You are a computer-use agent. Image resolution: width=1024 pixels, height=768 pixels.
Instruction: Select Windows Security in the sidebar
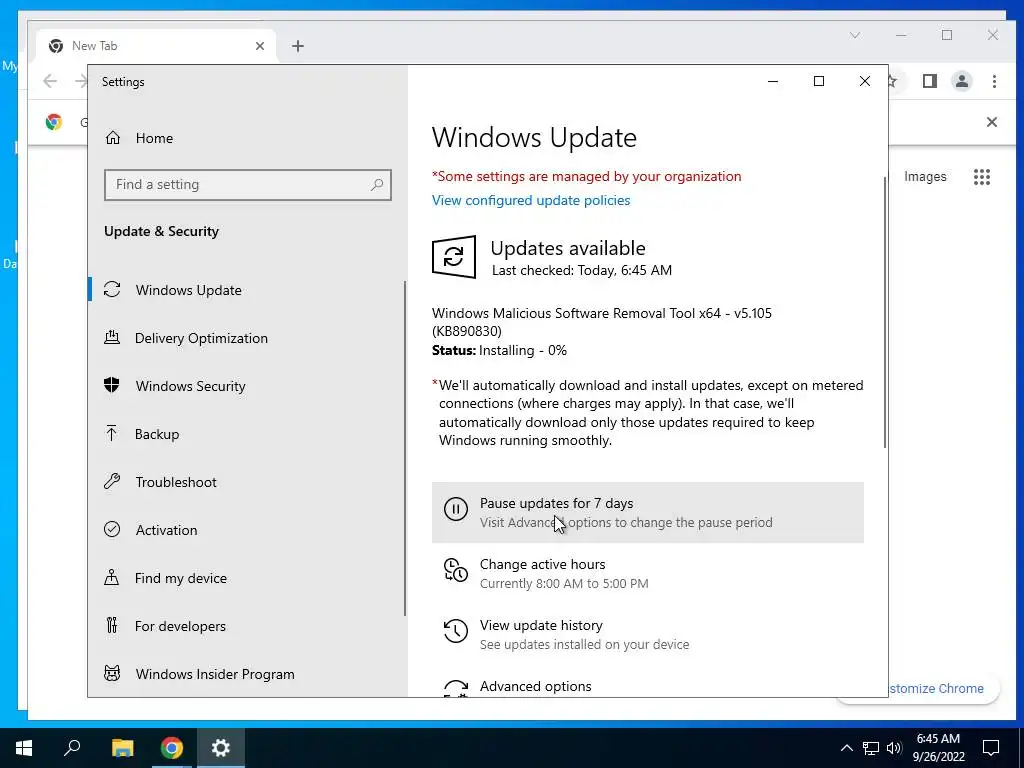click(247, 386)
